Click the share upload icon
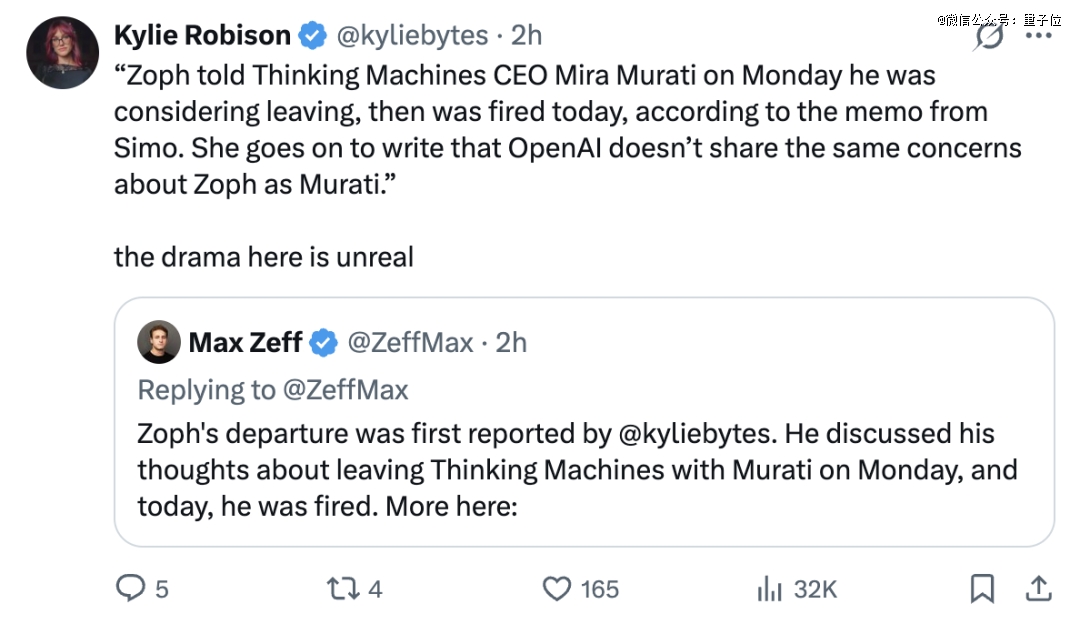The width and height of the screenshot is (1080, 624). [1038, 589]
